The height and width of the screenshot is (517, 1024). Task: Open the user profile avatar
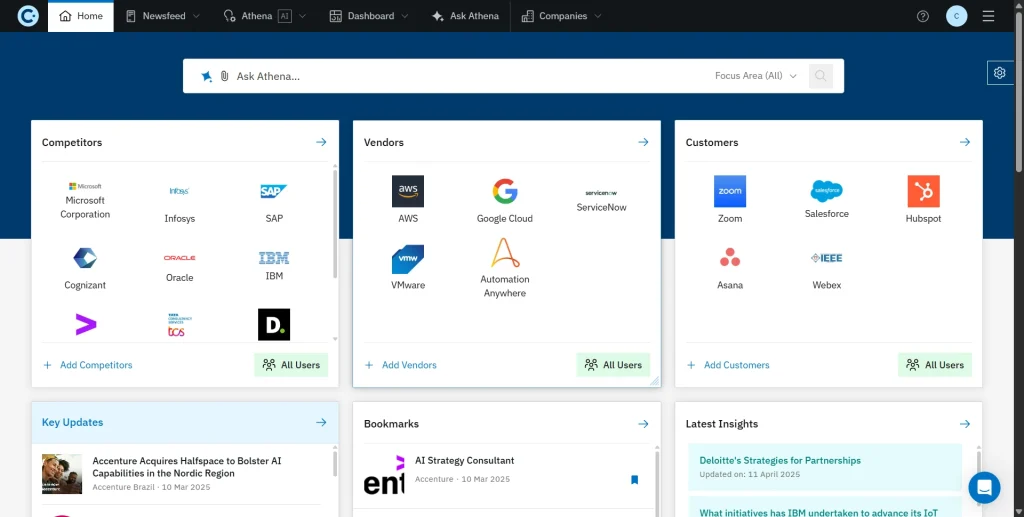(957, 16)
